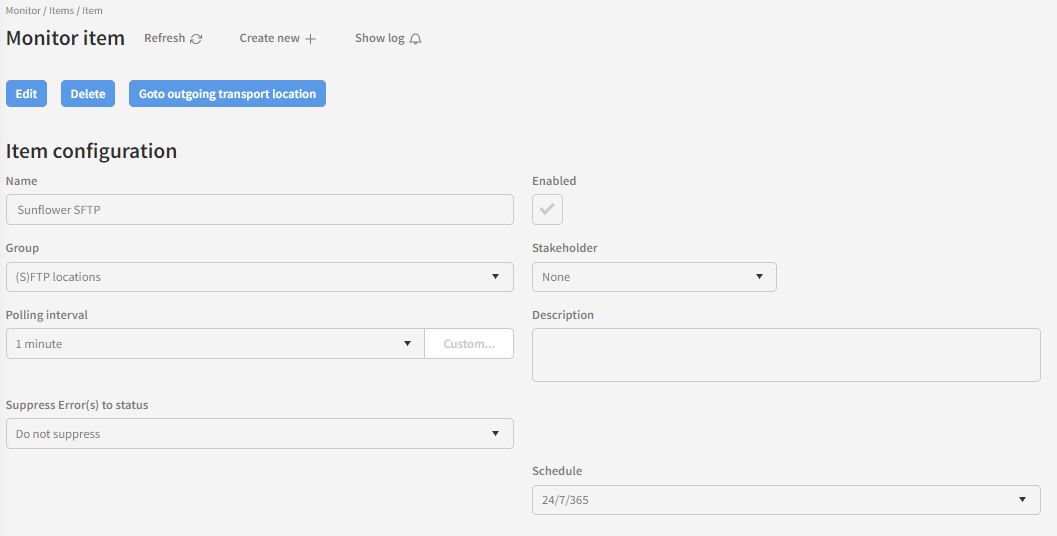The height and width of the screenshot is (536, 1057).
Task: Toggle the Enabled checkbox
Action: 547,210
